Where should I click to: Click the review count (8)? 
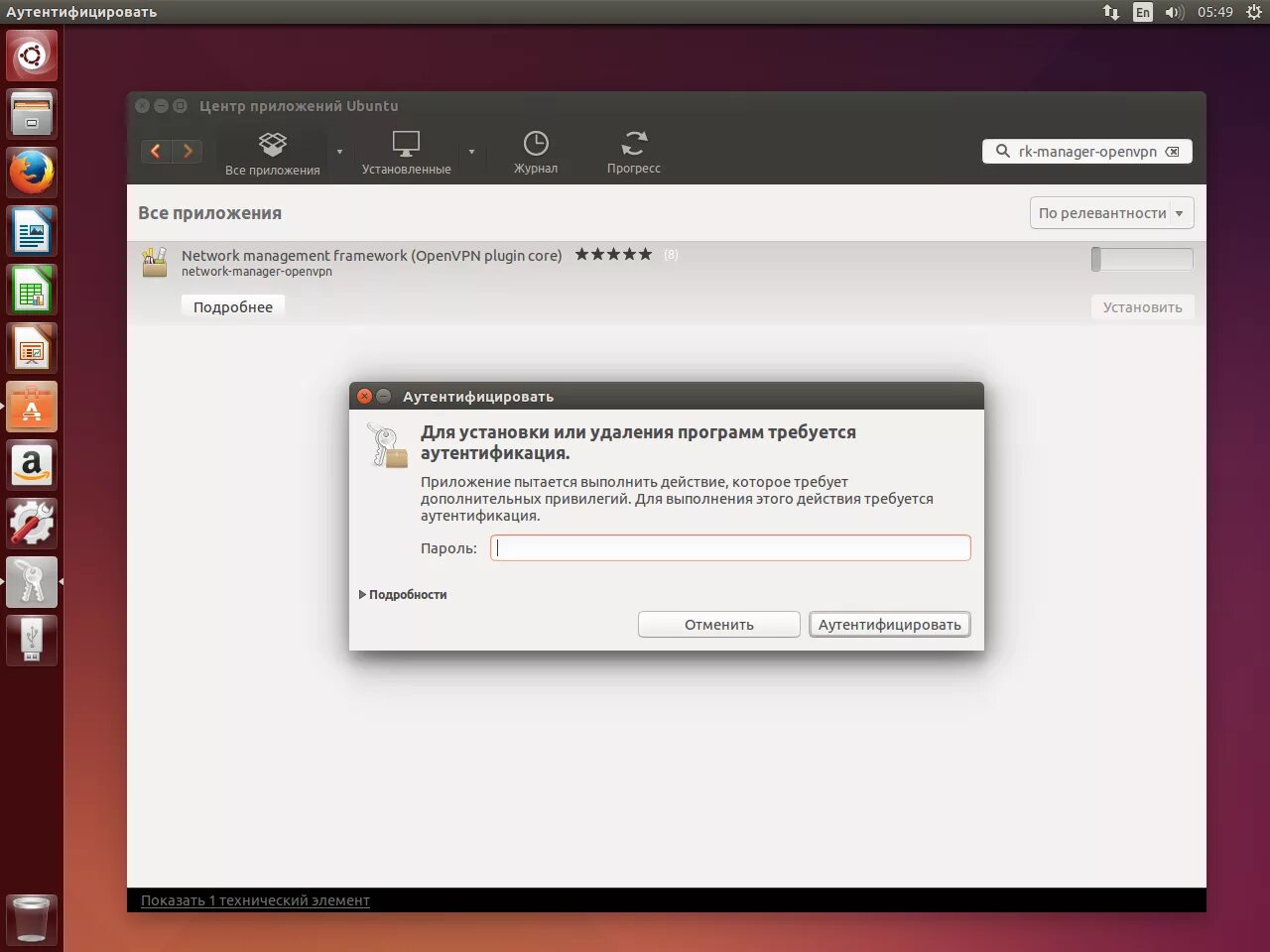[671, 255]
